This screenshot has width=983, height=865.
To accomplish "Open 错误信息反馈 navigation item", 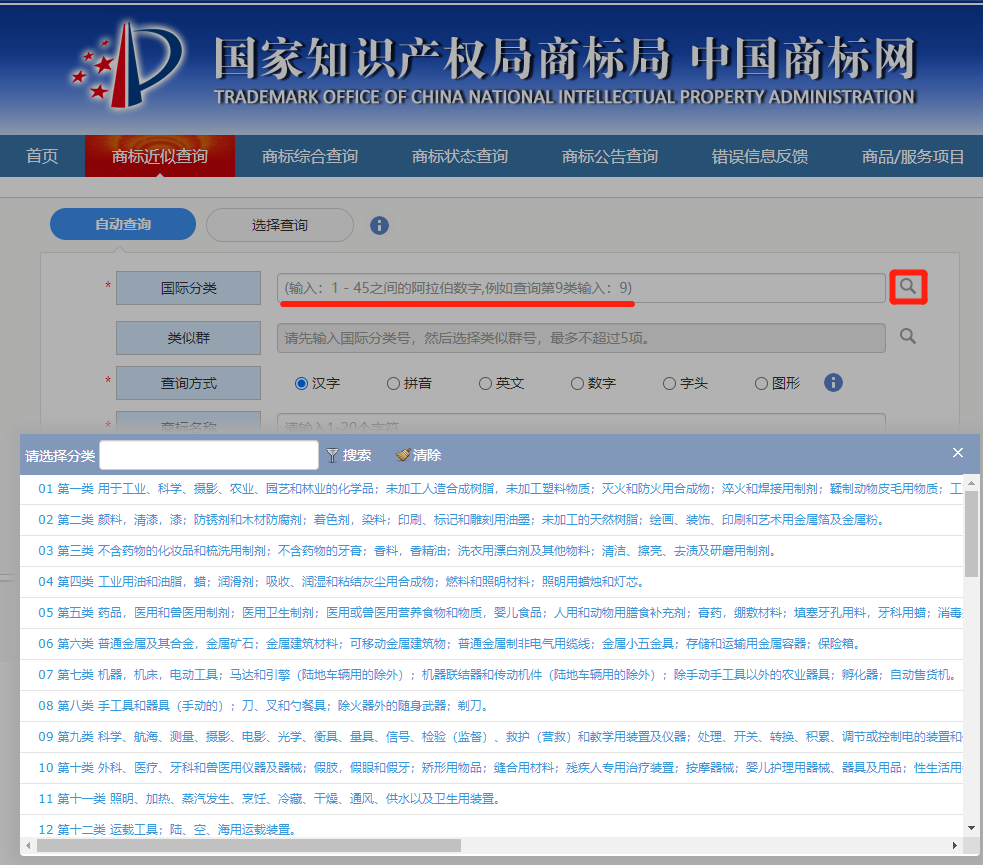I will [759, 156].
